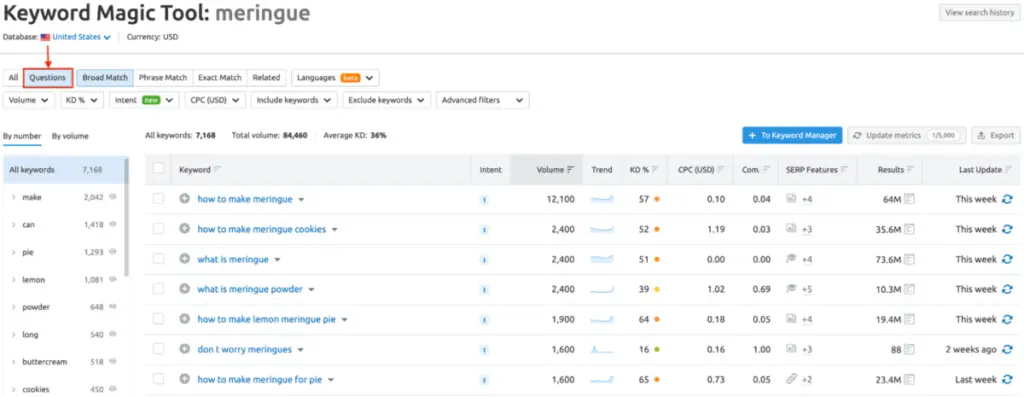
Task: Refresh metrics for 'how to make meringue cookies' row
Action: point(1007,229)
